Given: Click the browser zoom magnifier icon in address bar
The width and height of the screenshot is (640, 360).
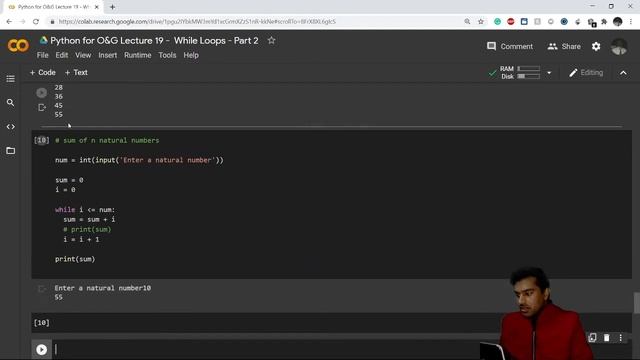Looking at the screenshot, I should click(467, 22).
